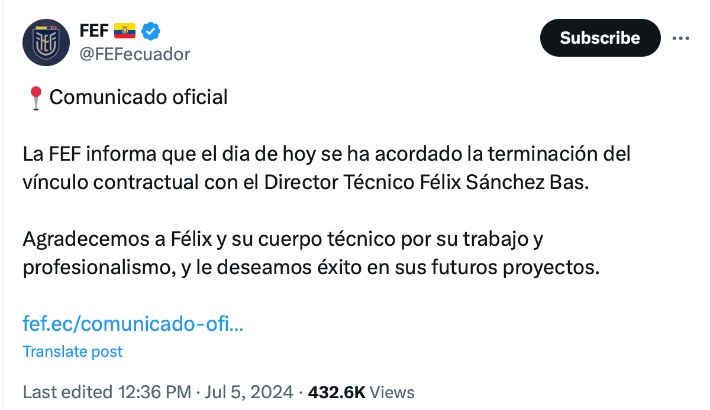Open the three-dot more options menu
The height and width of the screenshot is (410, 710).
[x=681, y=38]
